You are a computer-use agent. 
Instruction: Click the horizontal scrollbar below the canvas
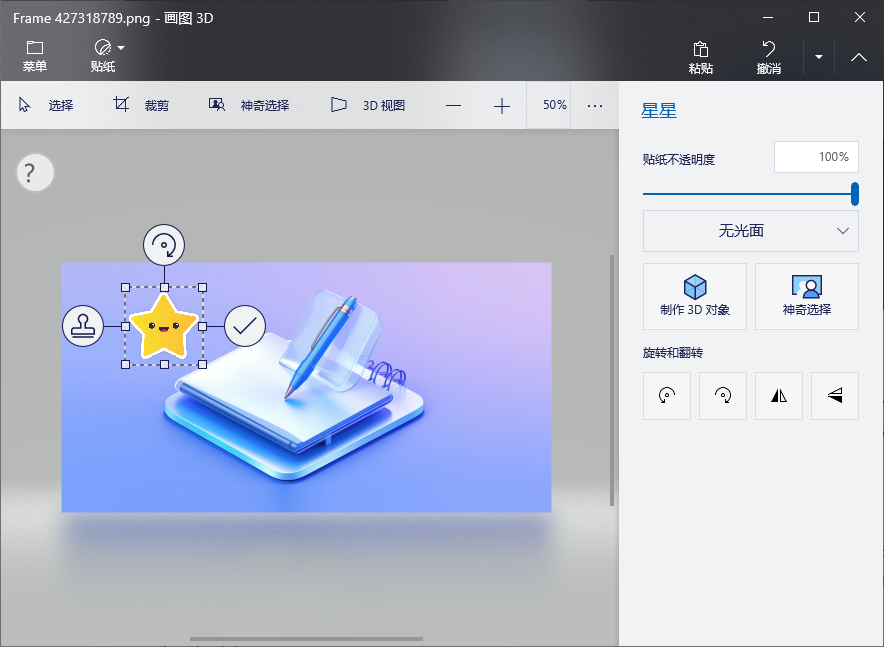click(x=305, y=638)
